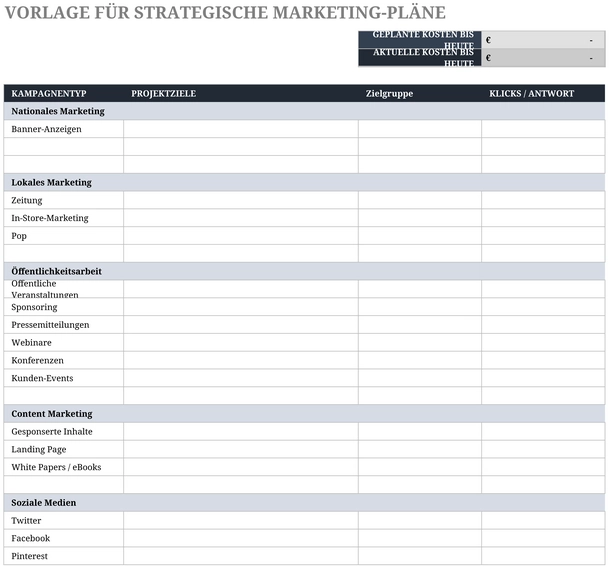
Task: Select the actual costs euro value cell
Action: pos(543,57)
